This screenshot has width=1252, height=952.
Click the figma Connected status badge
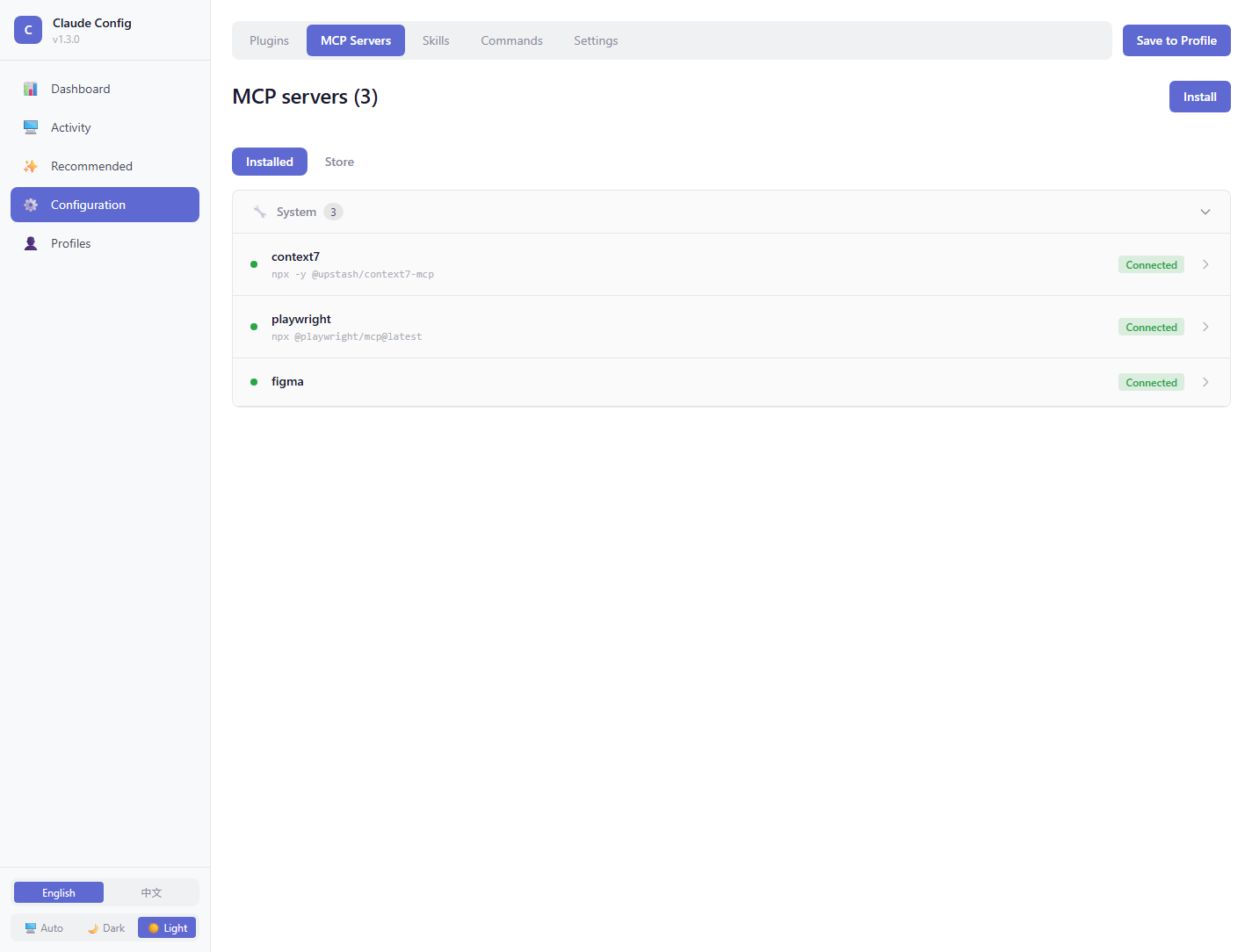click(1151, 382)
